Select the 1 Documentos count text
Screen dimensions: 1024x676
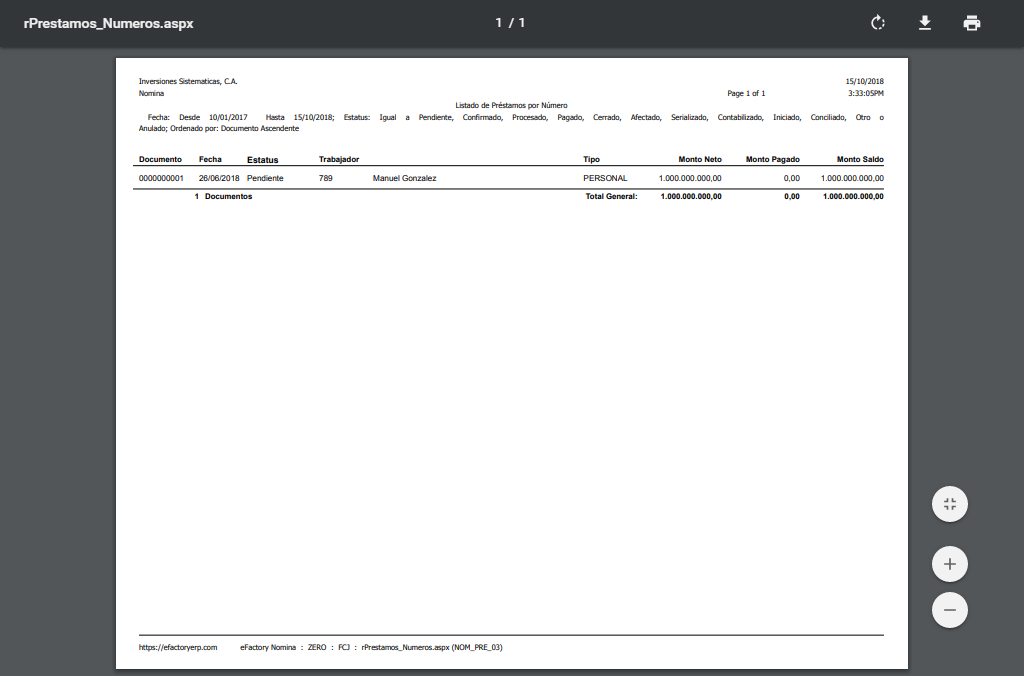pos(223,197)
